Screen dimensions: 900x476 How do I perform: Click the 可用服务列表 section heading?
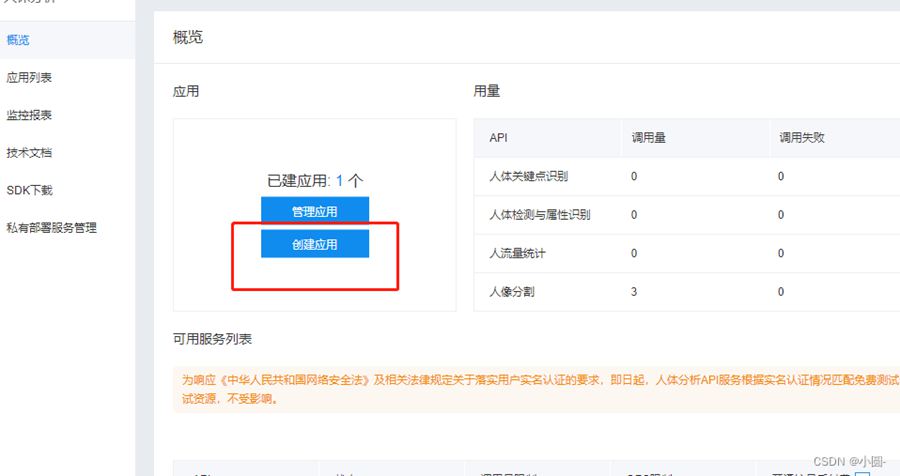pos(212,339)
